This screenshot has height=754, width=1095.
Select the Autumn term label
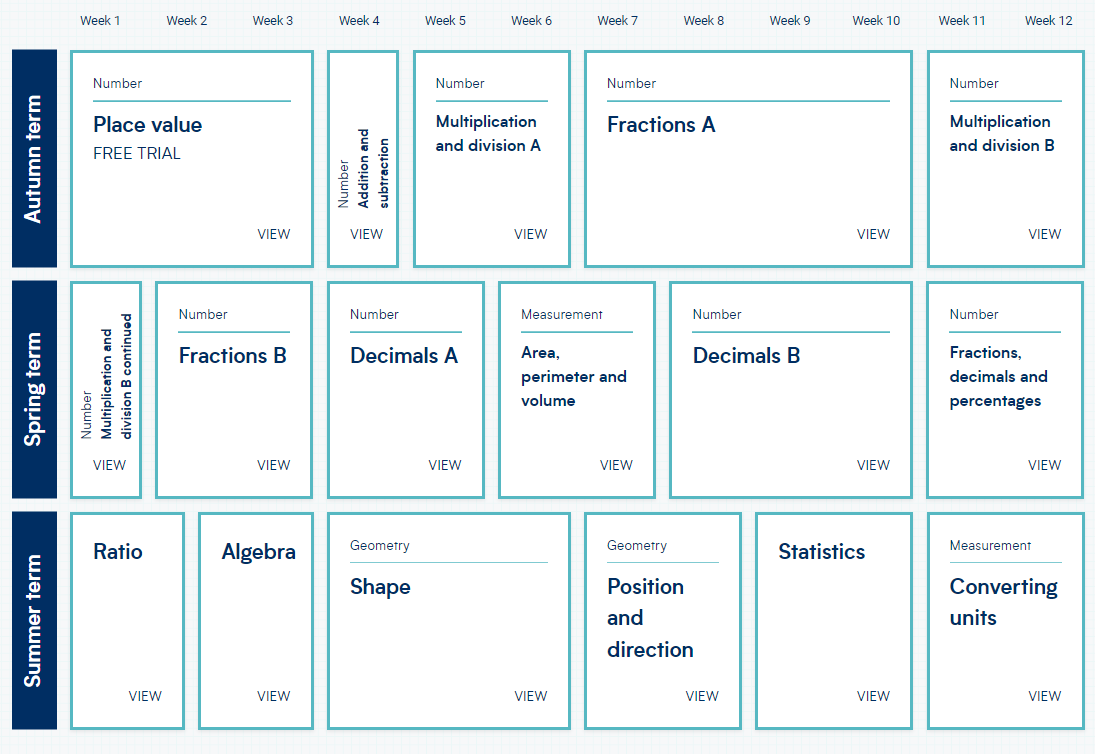34,158
